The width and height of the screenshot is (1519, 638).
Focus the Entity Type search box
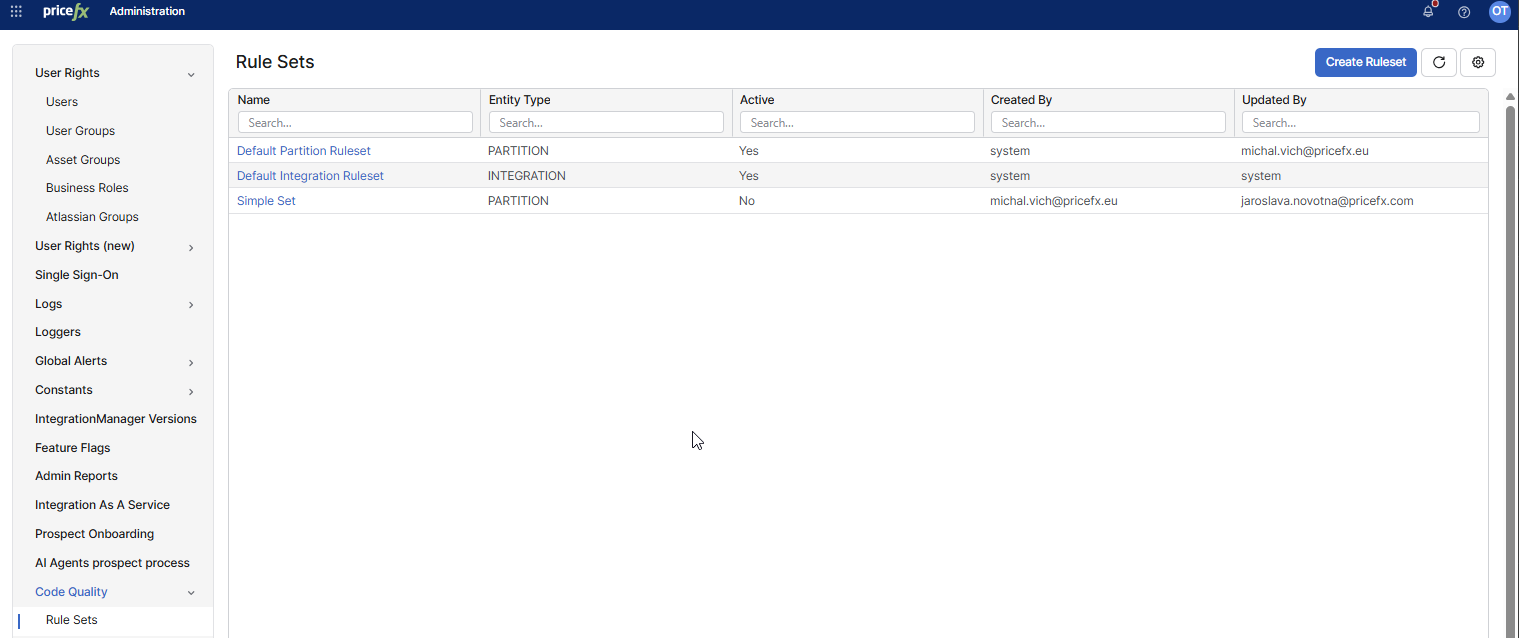[606, 122]
